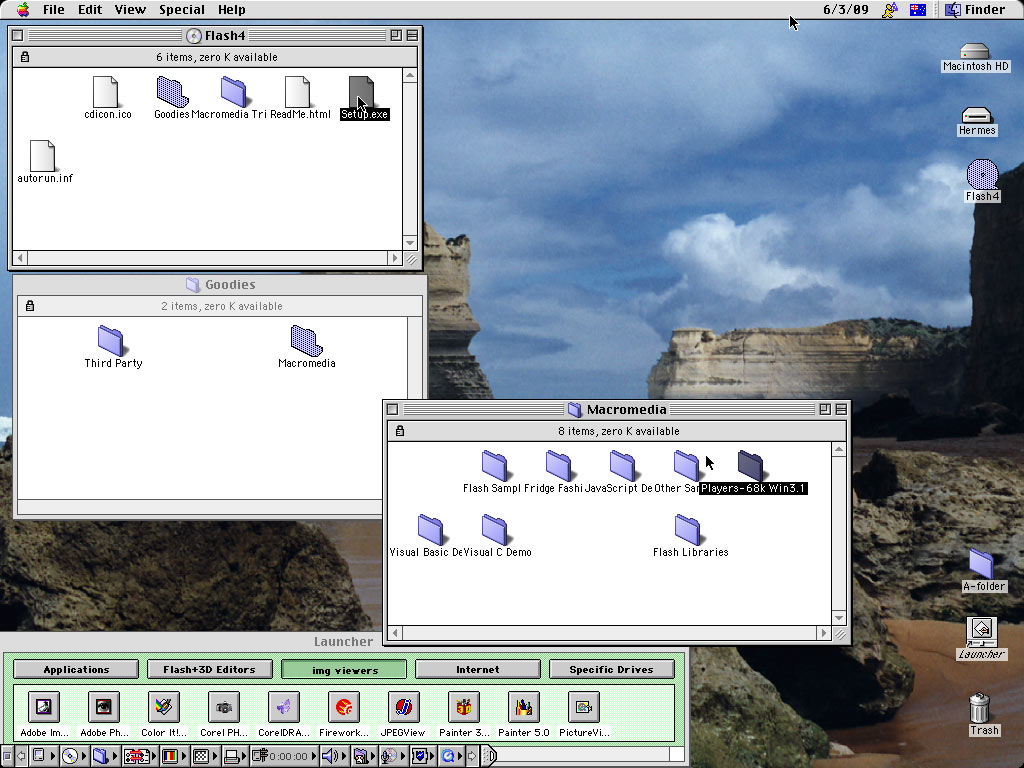Open Painter 5.0 in the Launcher
Viewport: 1024px width, 768px height.
tap(523, 708)
